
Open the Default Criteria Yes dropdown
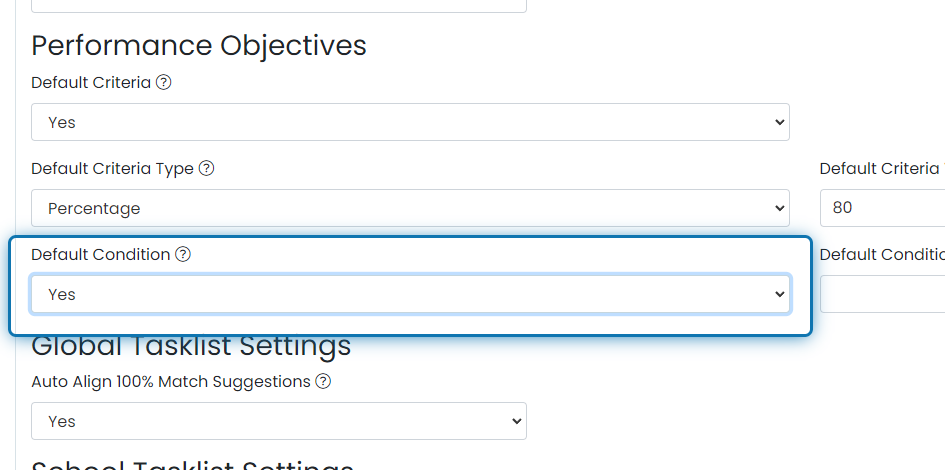pos(410,122)
